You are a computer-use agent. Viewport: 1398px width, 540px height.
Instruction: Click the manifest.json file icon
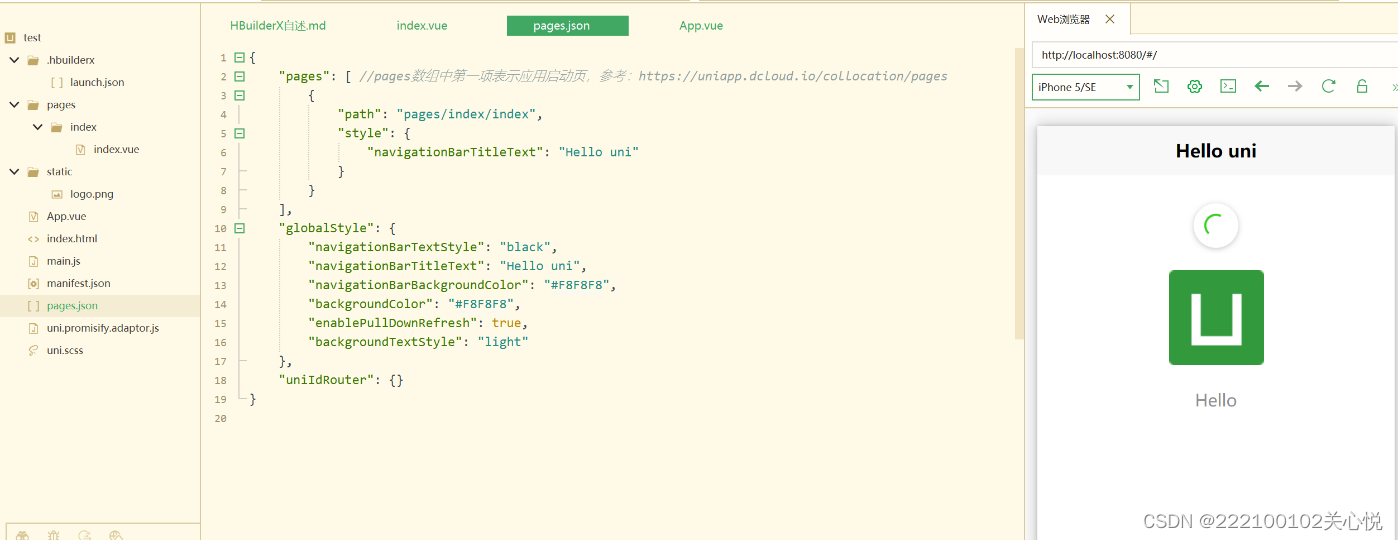tap(34, 283)
